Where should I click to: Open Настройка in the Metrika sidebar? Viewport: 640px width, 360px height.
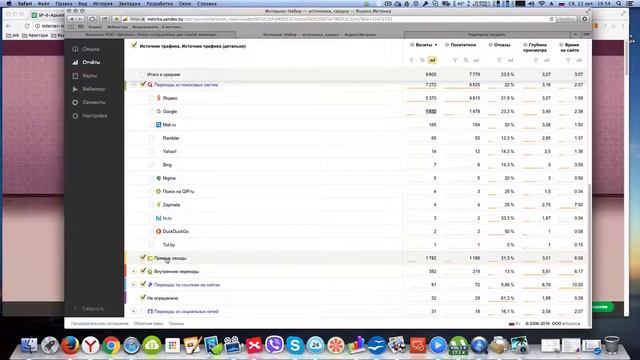(x=90, y=116)
